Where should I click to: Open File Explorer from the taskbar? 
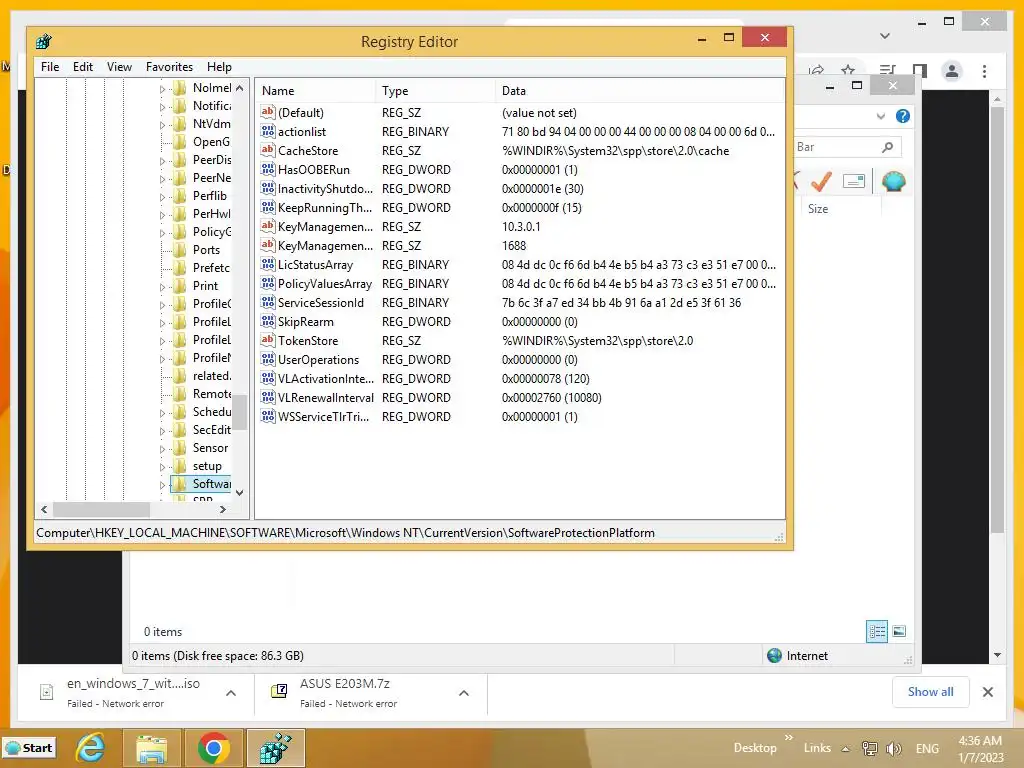tap(152, 748)
